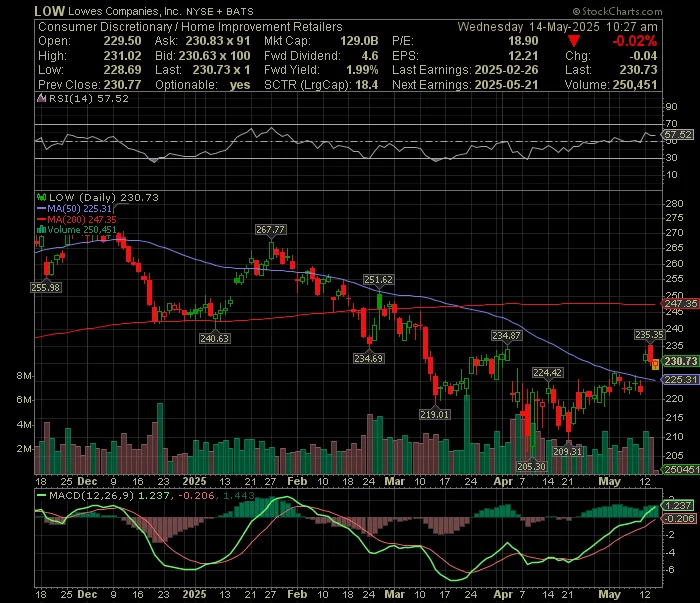Click the 234.69 price low label

tap(368, 358)
